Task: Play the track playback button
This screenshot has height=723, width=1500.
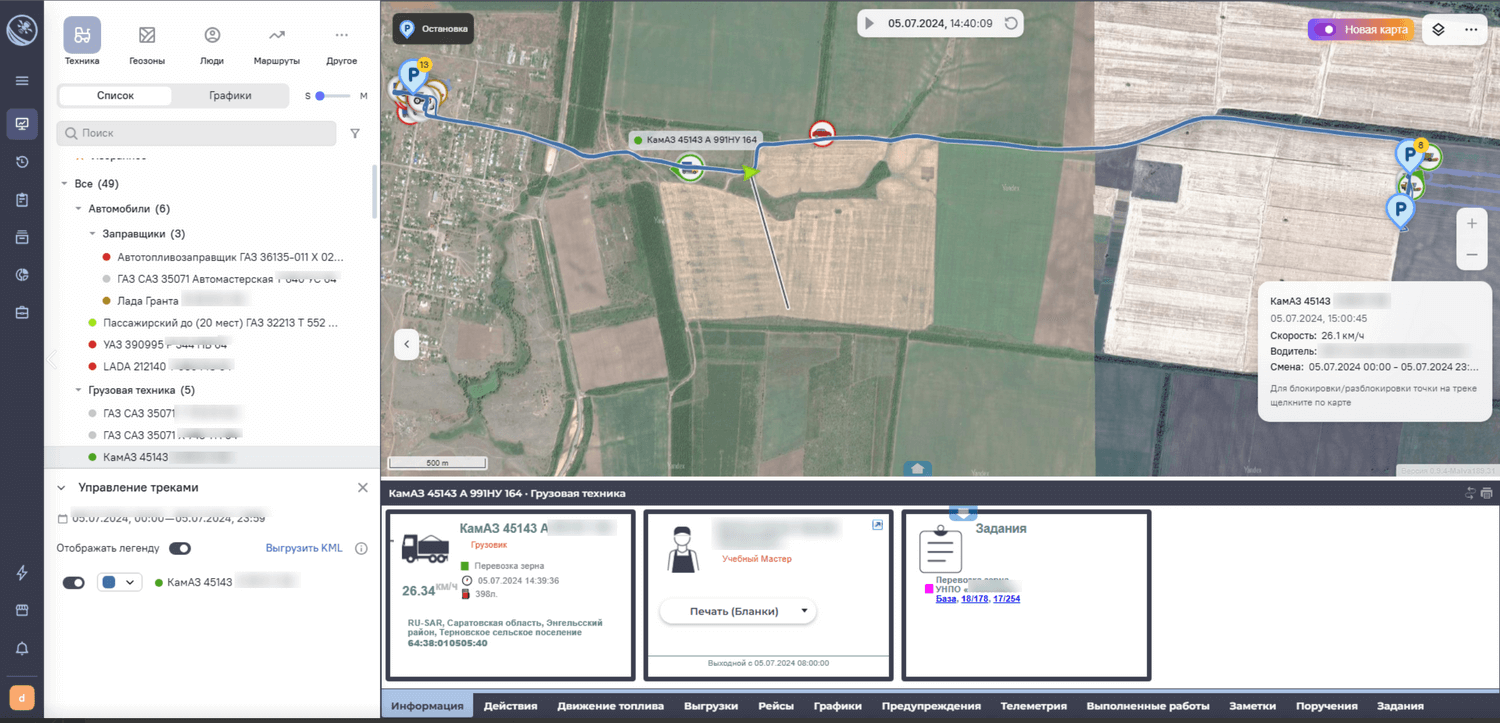Action: coord(870,23)
